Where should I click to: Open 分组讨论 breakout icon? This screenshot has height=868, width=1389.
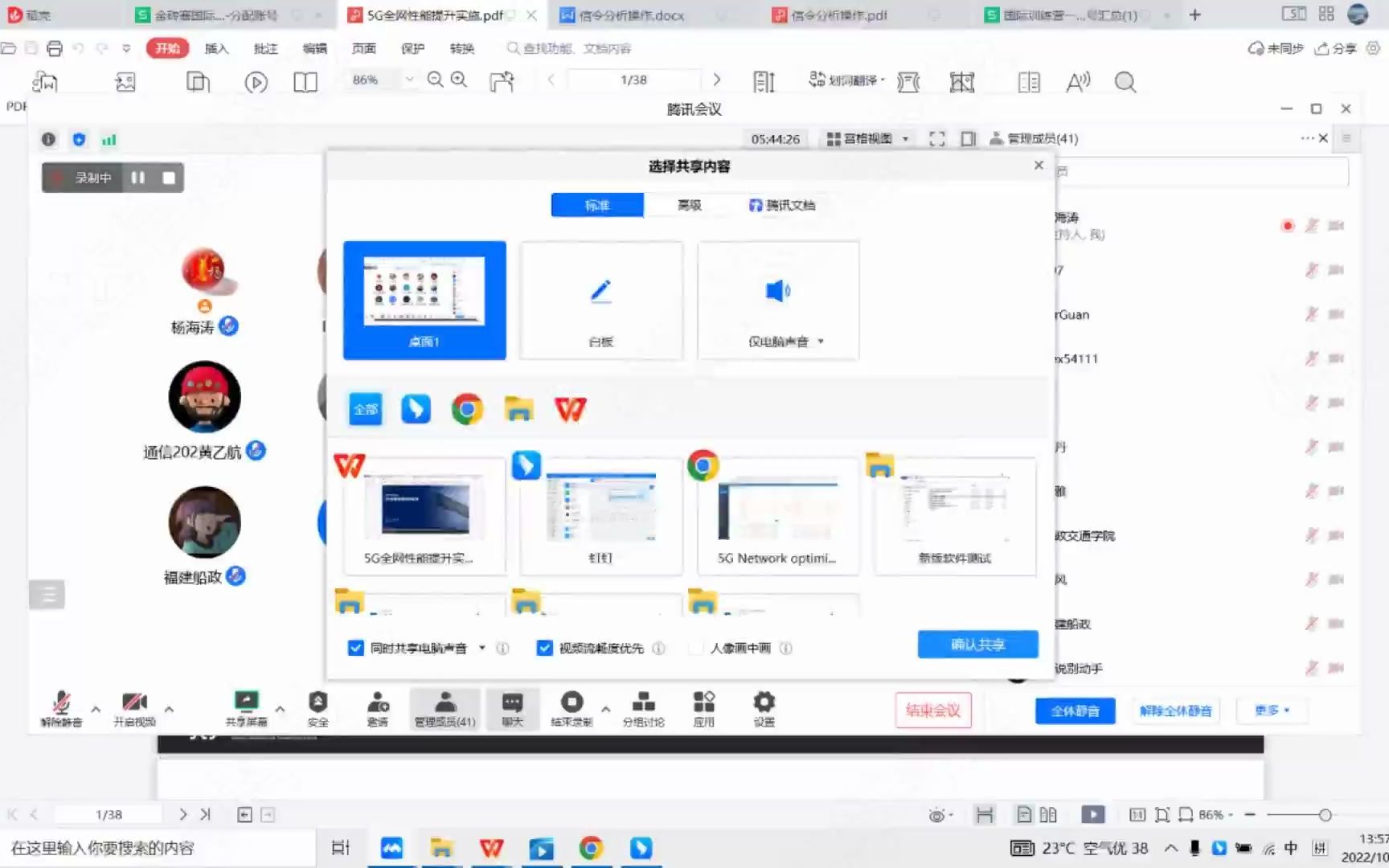[643, 708]
